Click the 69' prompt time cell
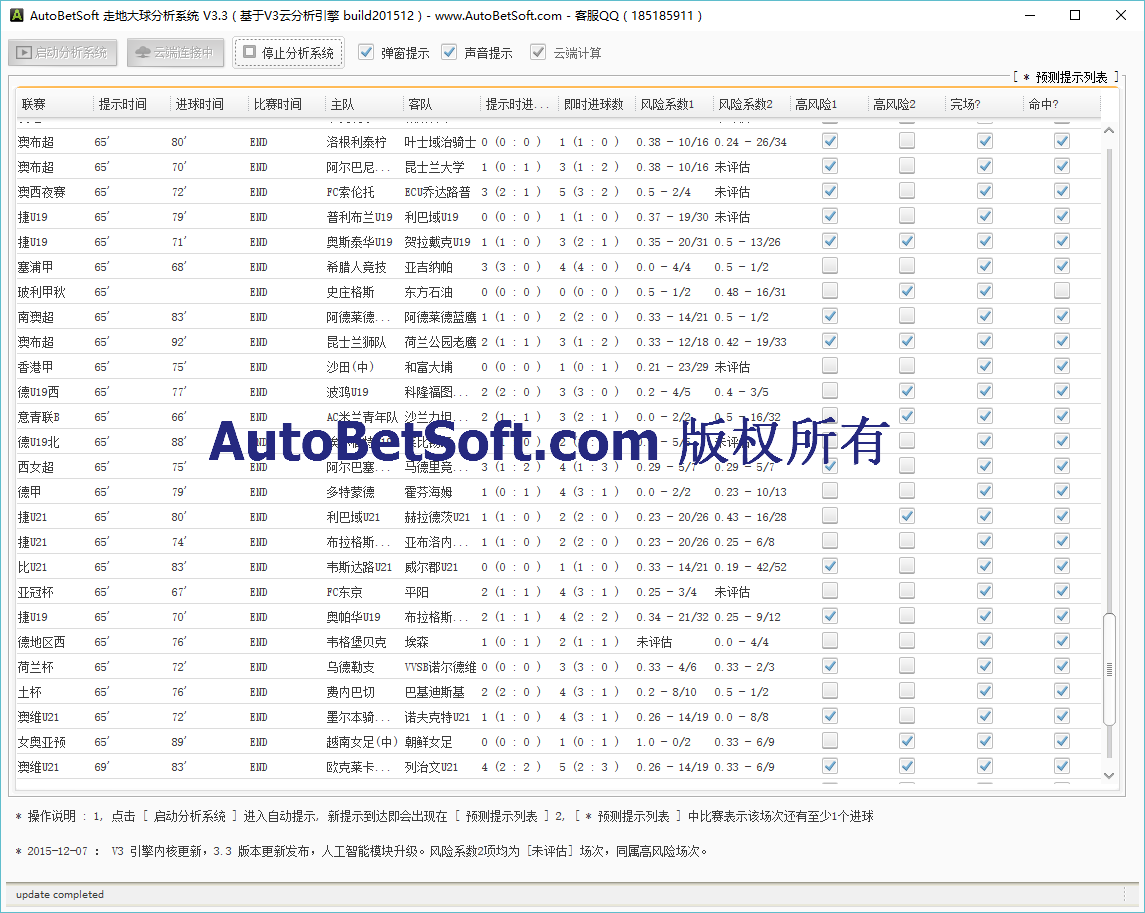 coord(102,767)
